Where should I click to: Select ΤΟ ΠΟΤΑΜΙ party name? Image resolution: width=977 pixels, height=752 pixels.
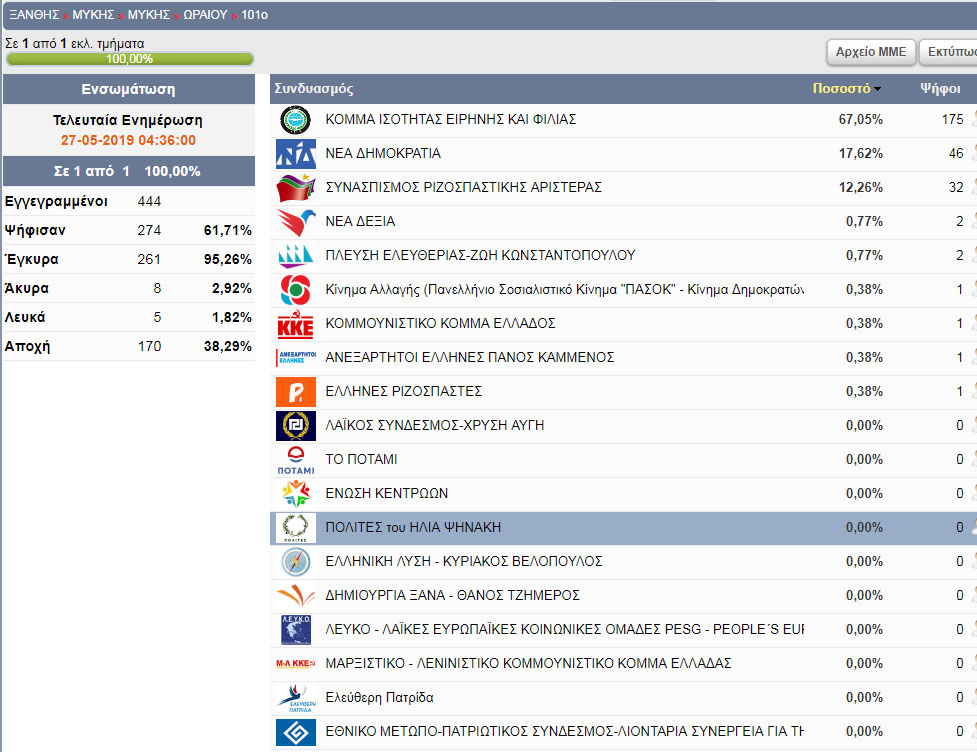coord(361,459)
